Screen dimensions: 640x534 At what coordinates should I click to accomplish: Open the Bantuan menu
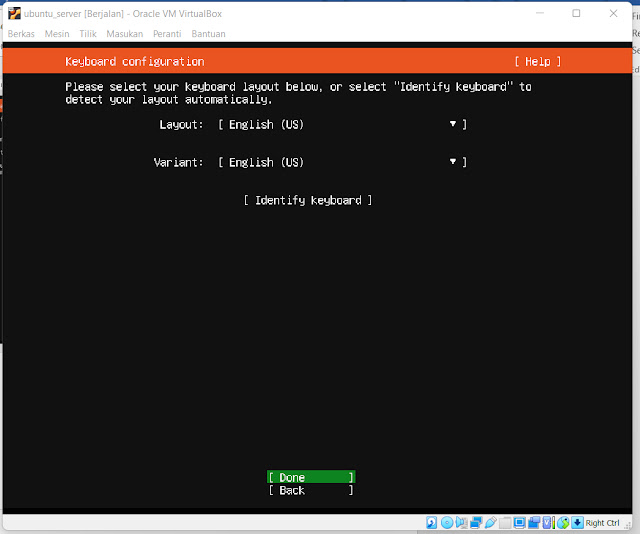tap(208, 34)
